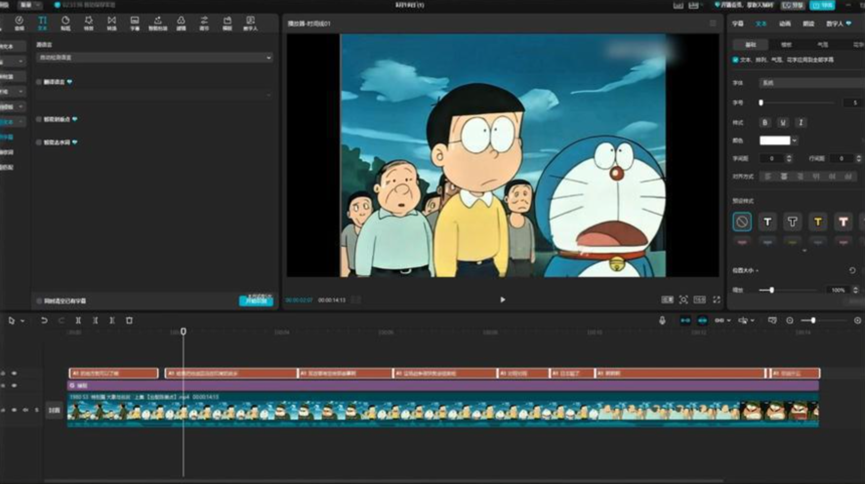Tick the clear existing subtitles checkbox
The image size is (865, 484).
39,301
